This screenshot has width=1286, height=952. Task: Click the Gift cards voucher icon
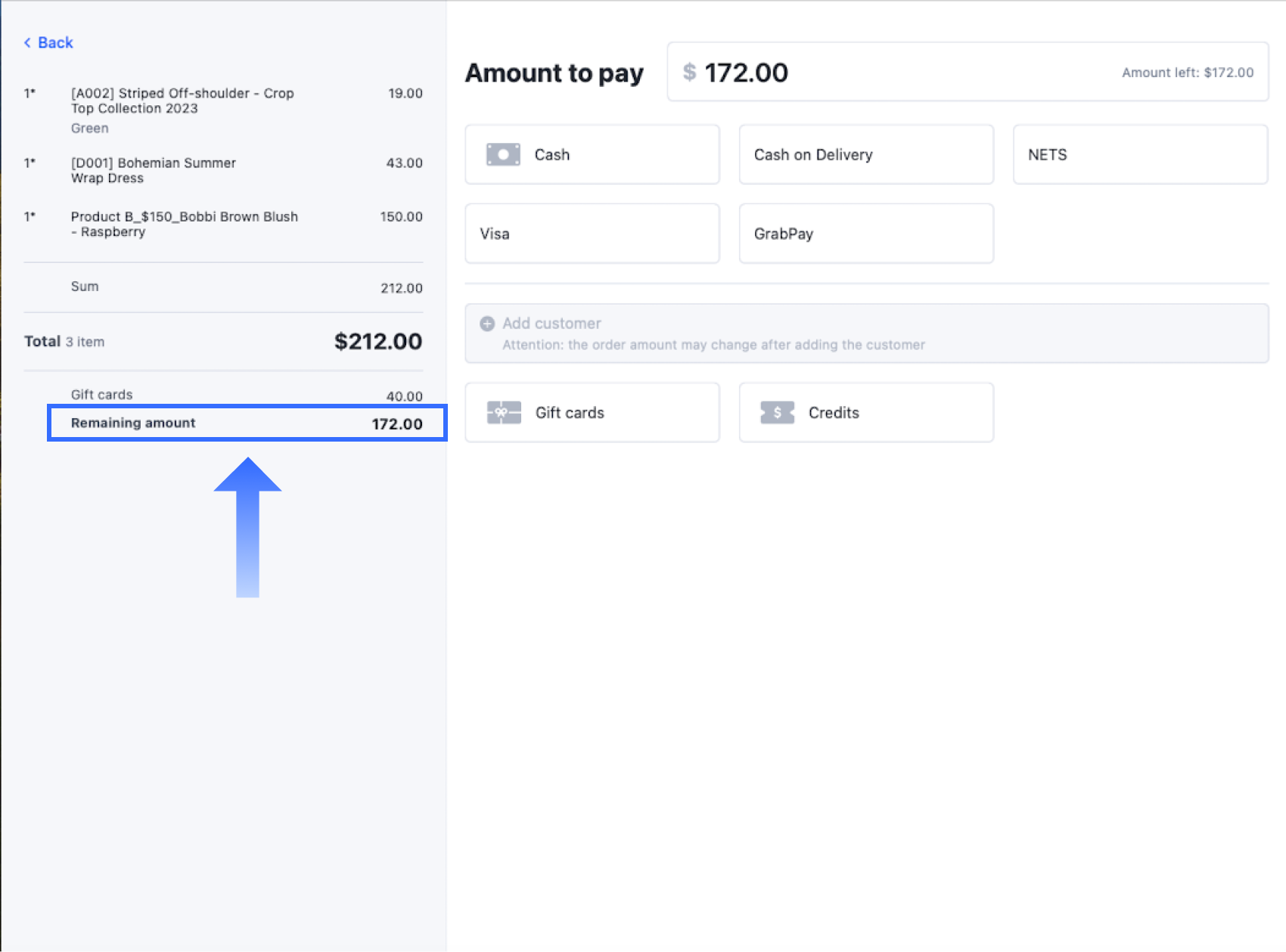coord(504,413)
